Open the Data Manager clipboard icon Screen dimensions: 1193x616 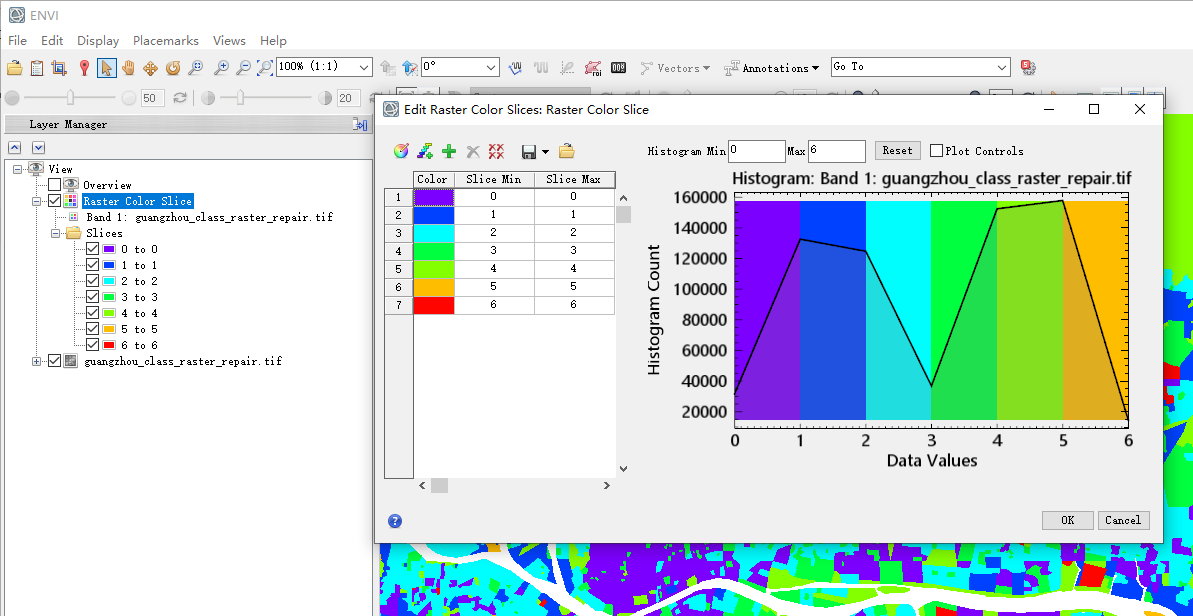click(37, 68)
